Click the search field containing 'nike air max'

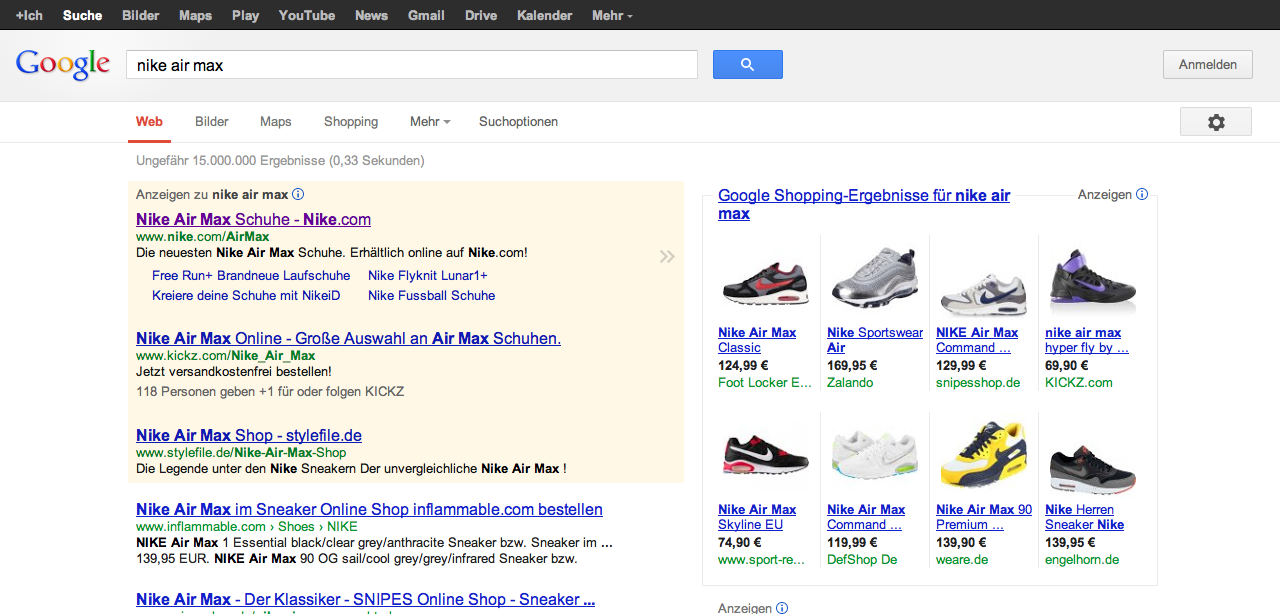pos(411,65)
